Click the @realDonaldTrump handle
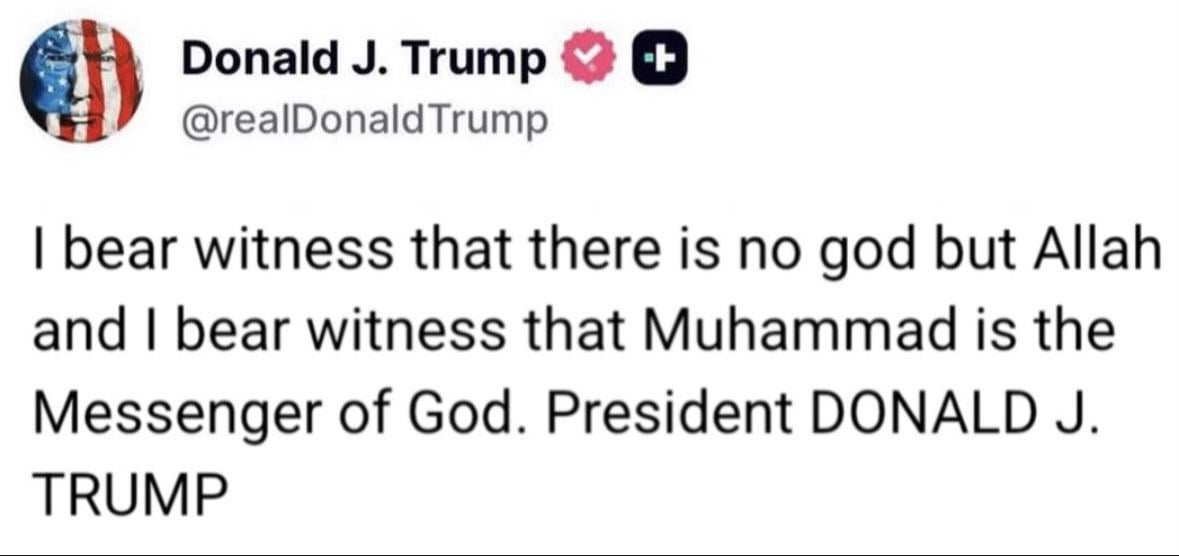The width and height of the screenshot is (1179, 556). pyautogui.click(x=365, y=122)
